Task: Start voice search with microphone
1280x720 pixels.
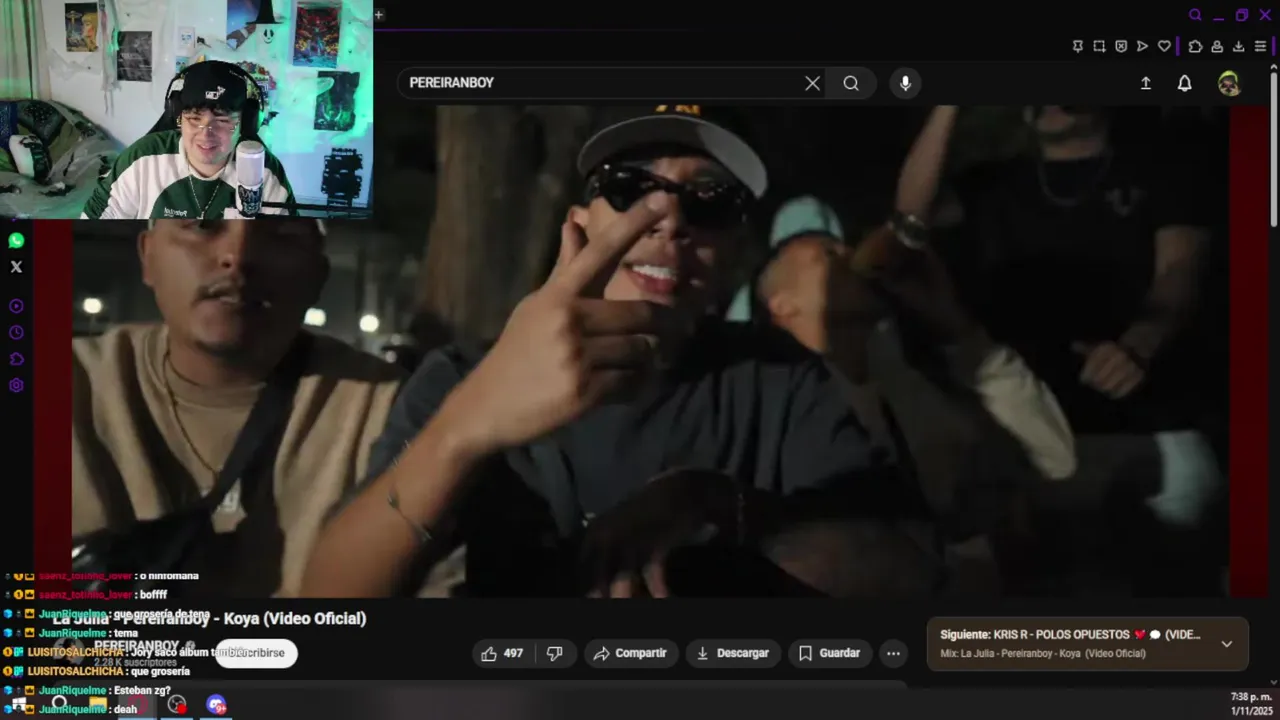Action: point(905,83)
